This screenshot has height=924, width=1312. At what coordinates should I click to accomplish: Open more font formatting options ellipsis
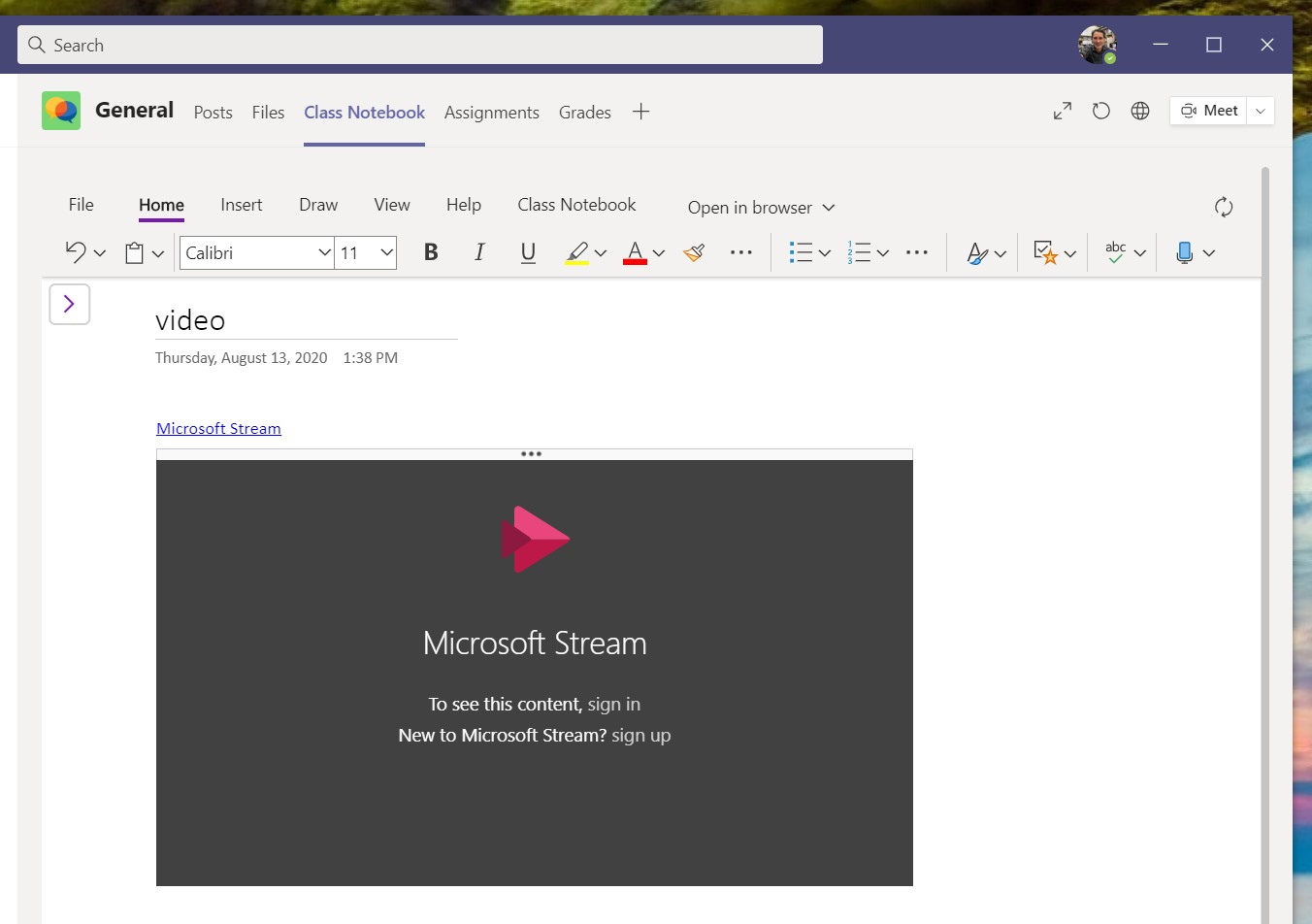(741, 252)
